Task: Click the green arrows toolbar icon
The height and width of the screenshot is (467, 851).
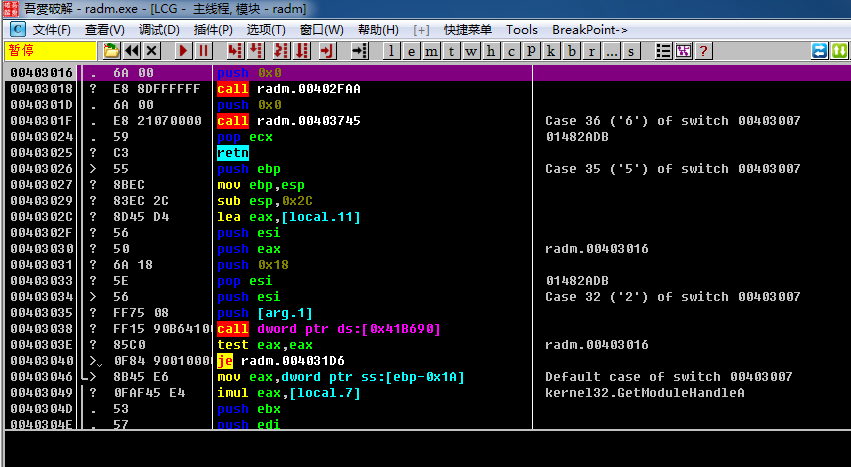Action: 840,51
